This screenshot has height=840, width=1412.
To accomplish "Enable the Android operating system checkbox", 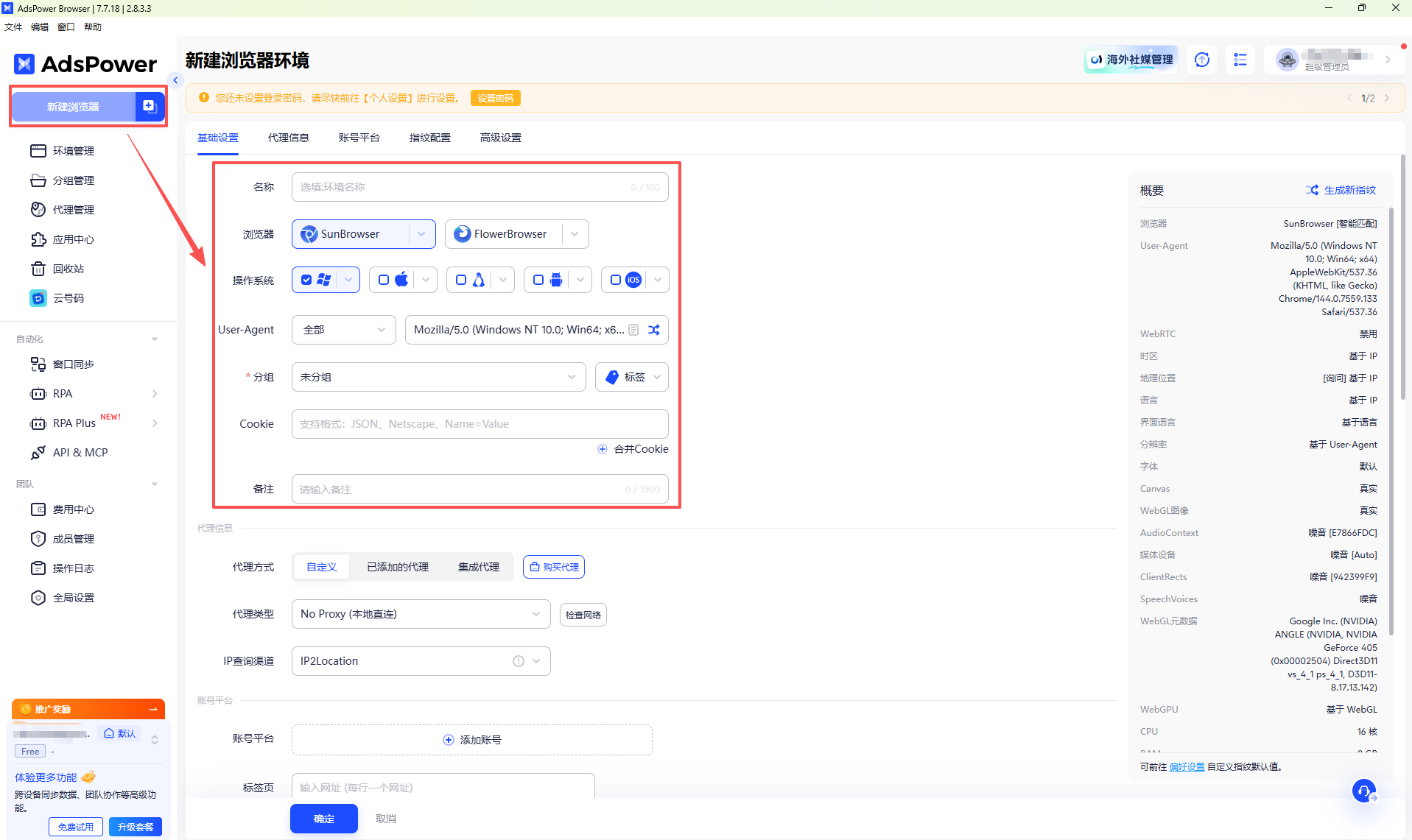I will pyautogui.click(x=538, y=280).
